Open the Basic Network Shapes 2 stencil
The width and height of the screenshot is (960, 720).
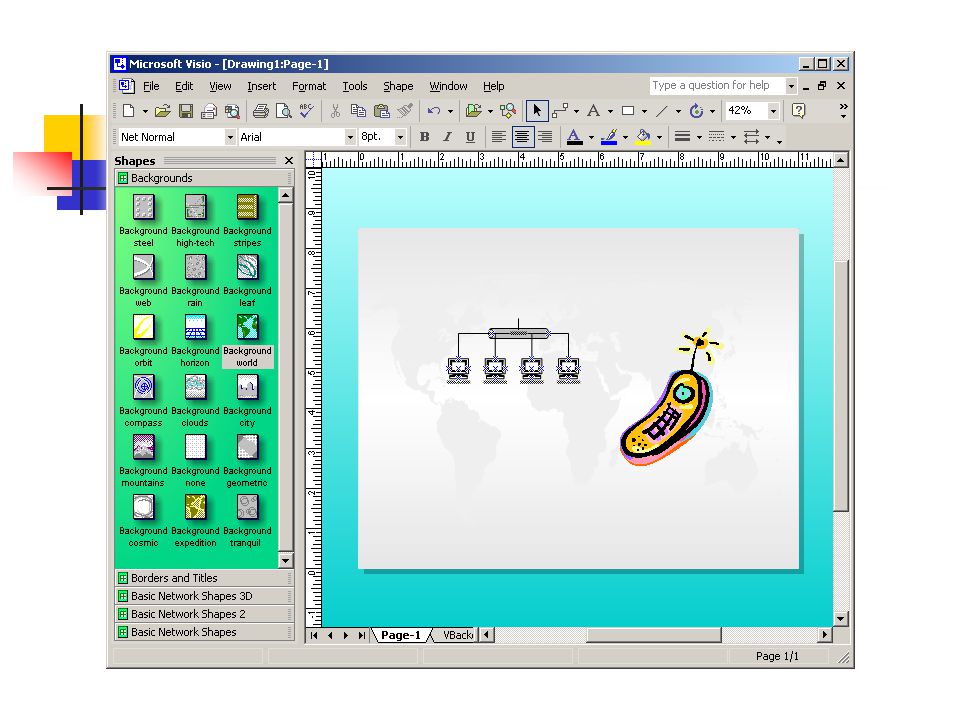[x=204, y=614]
